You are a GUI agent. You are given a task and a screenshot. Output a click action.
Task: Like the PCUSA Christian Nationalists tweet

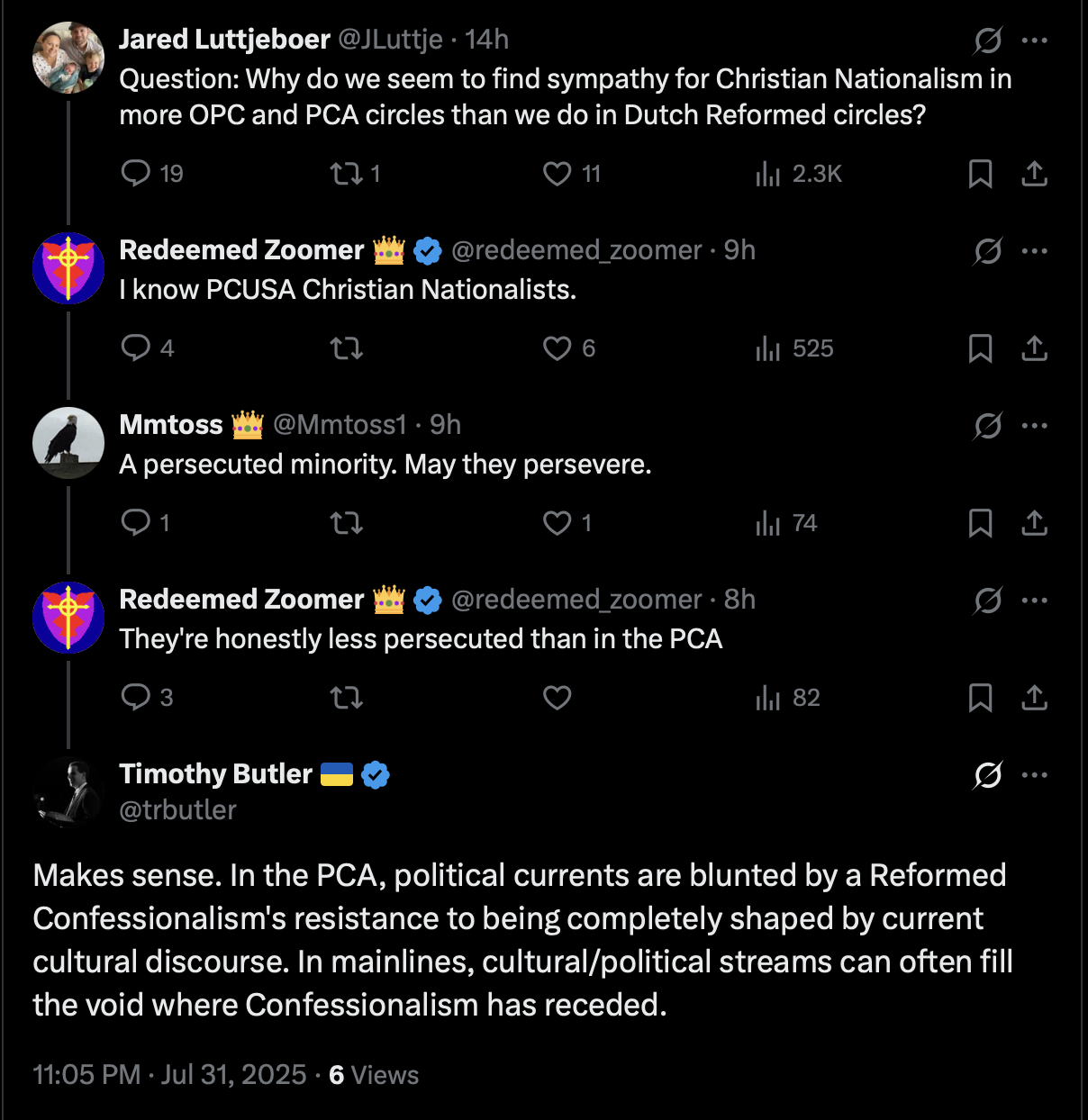[x=558, y=348]
